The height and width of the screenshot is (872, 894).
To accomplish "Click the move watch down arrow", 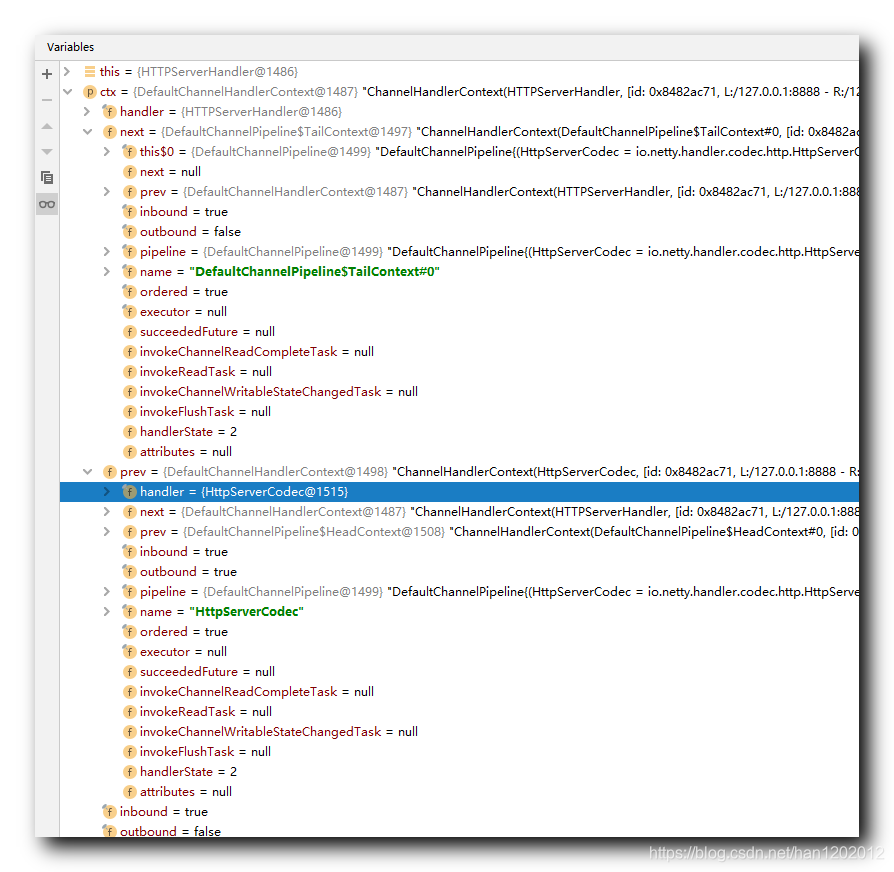I will click(x=47, y=152).
